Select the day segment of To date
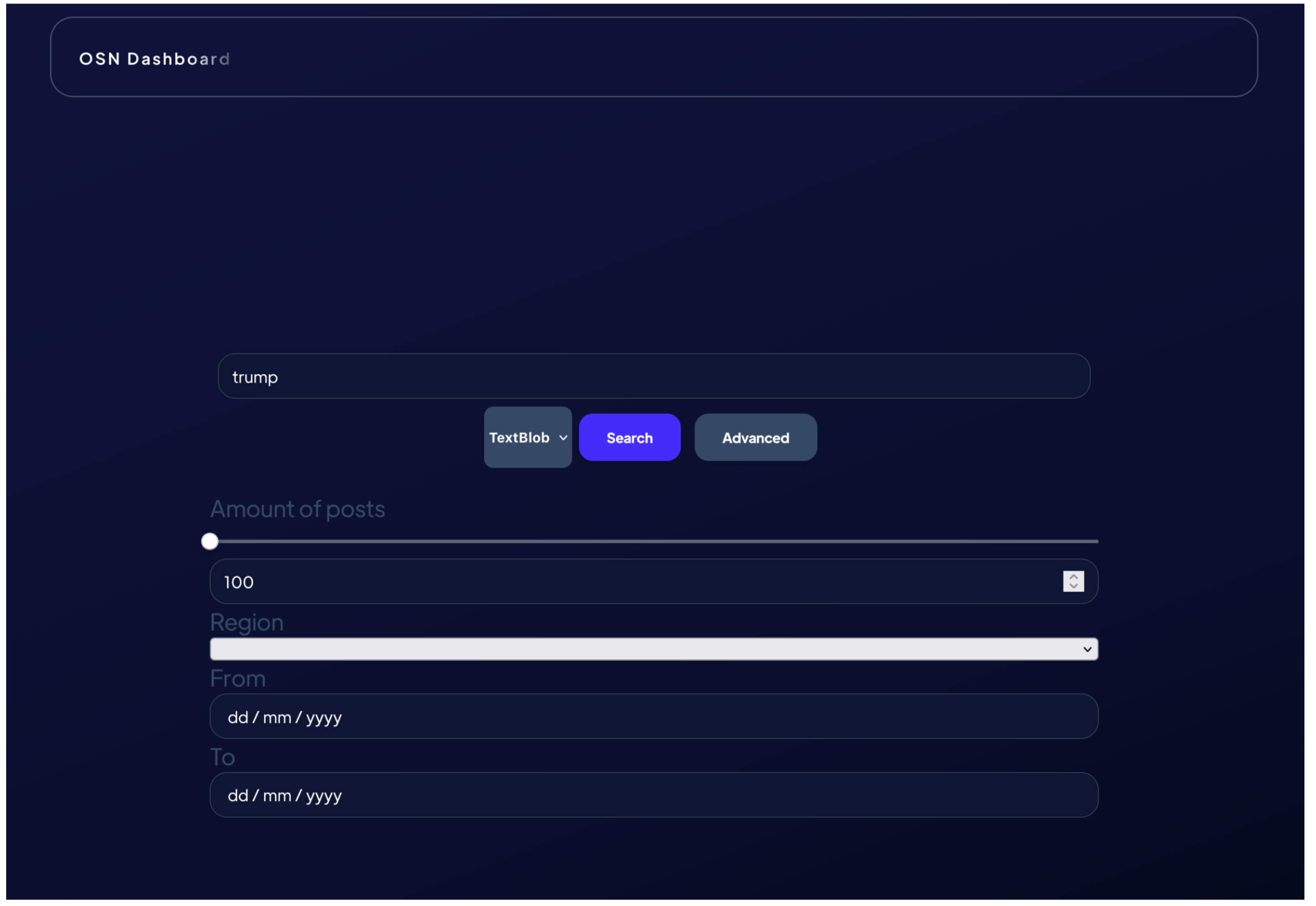Viewport: 1316px width, 906px height. 238,796
